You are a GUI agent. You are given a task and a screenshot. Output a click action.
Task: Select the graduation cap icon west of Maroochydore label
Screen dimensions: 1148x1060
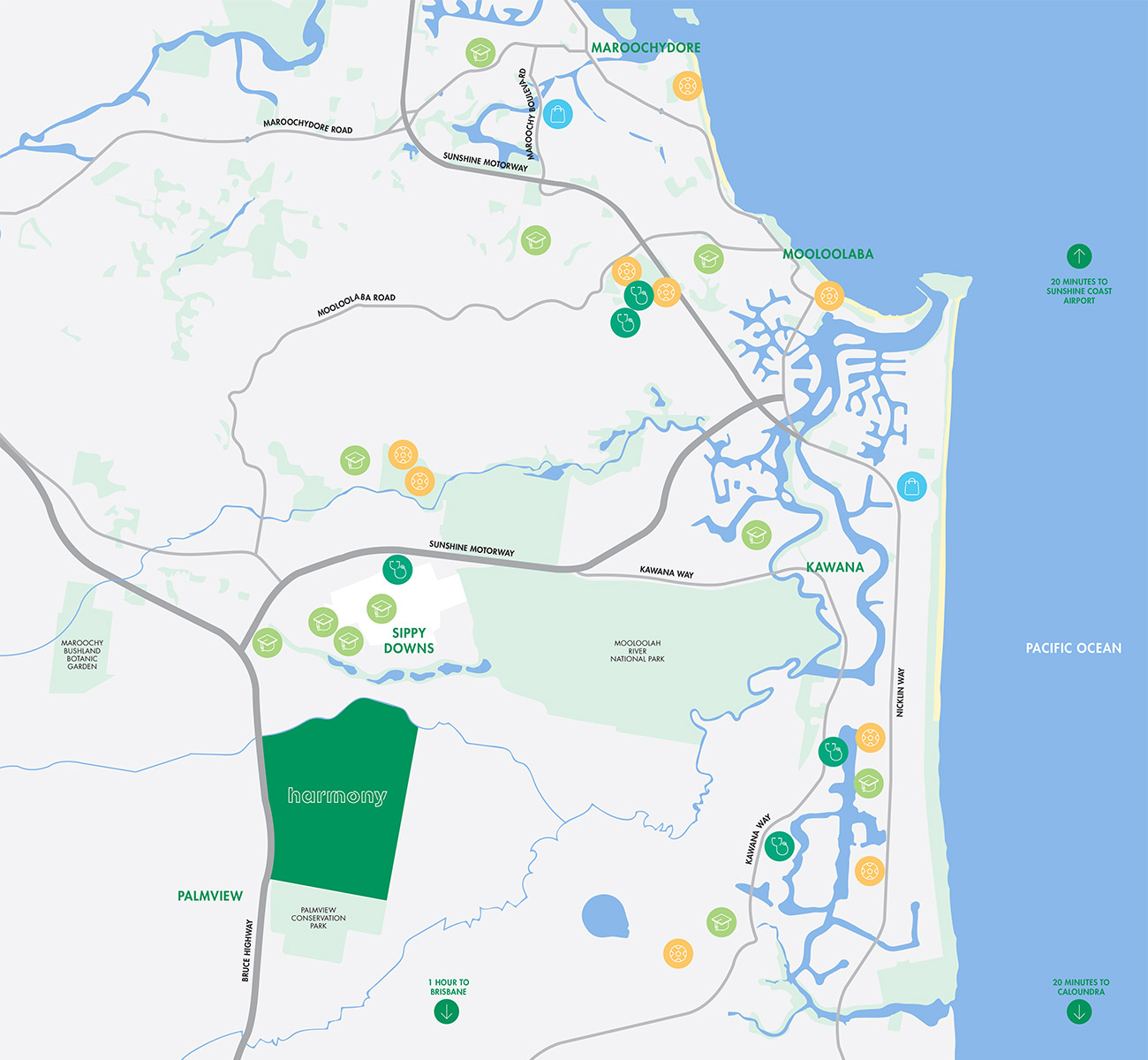[x=480, y=53]
